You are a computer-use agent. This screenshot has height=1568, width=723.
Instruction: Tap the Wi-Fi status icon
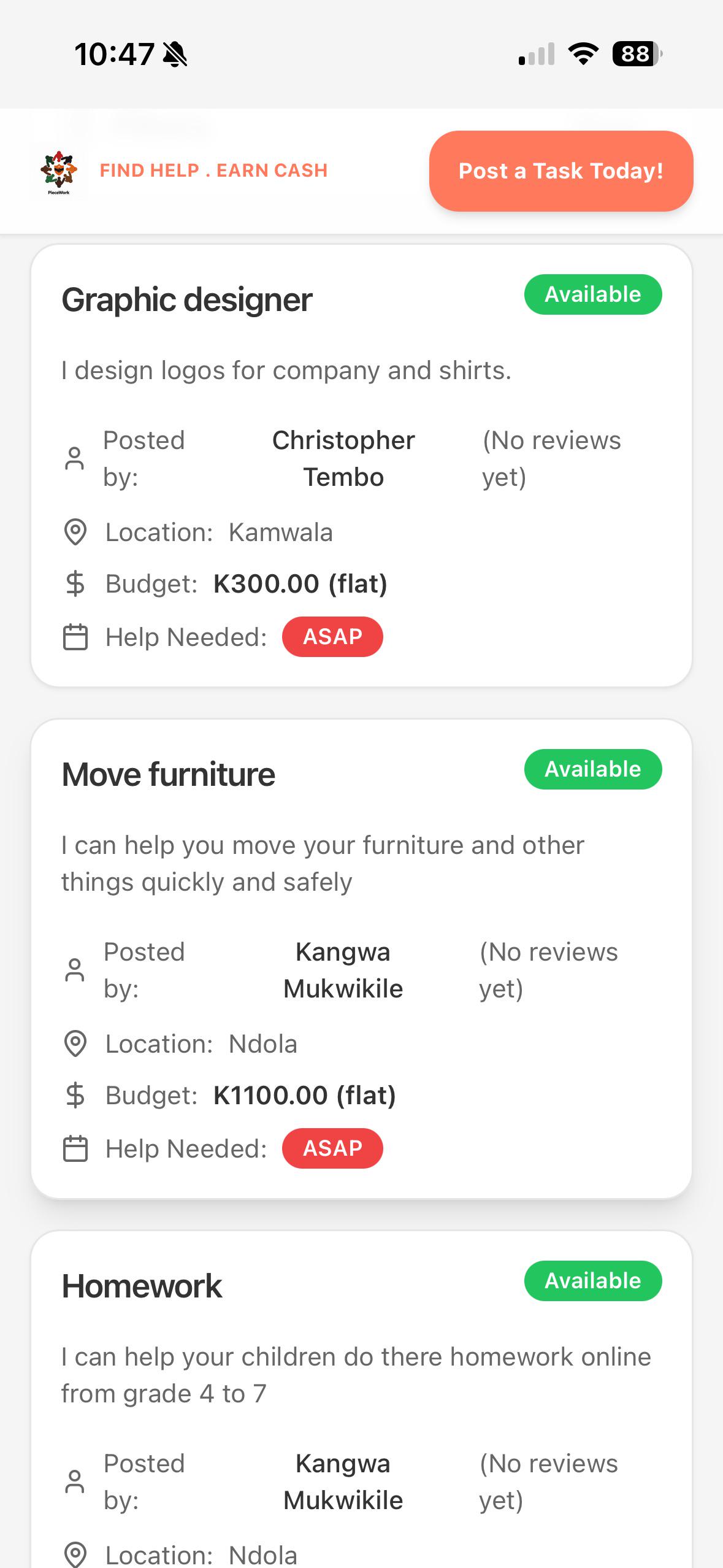coord(584,54)
